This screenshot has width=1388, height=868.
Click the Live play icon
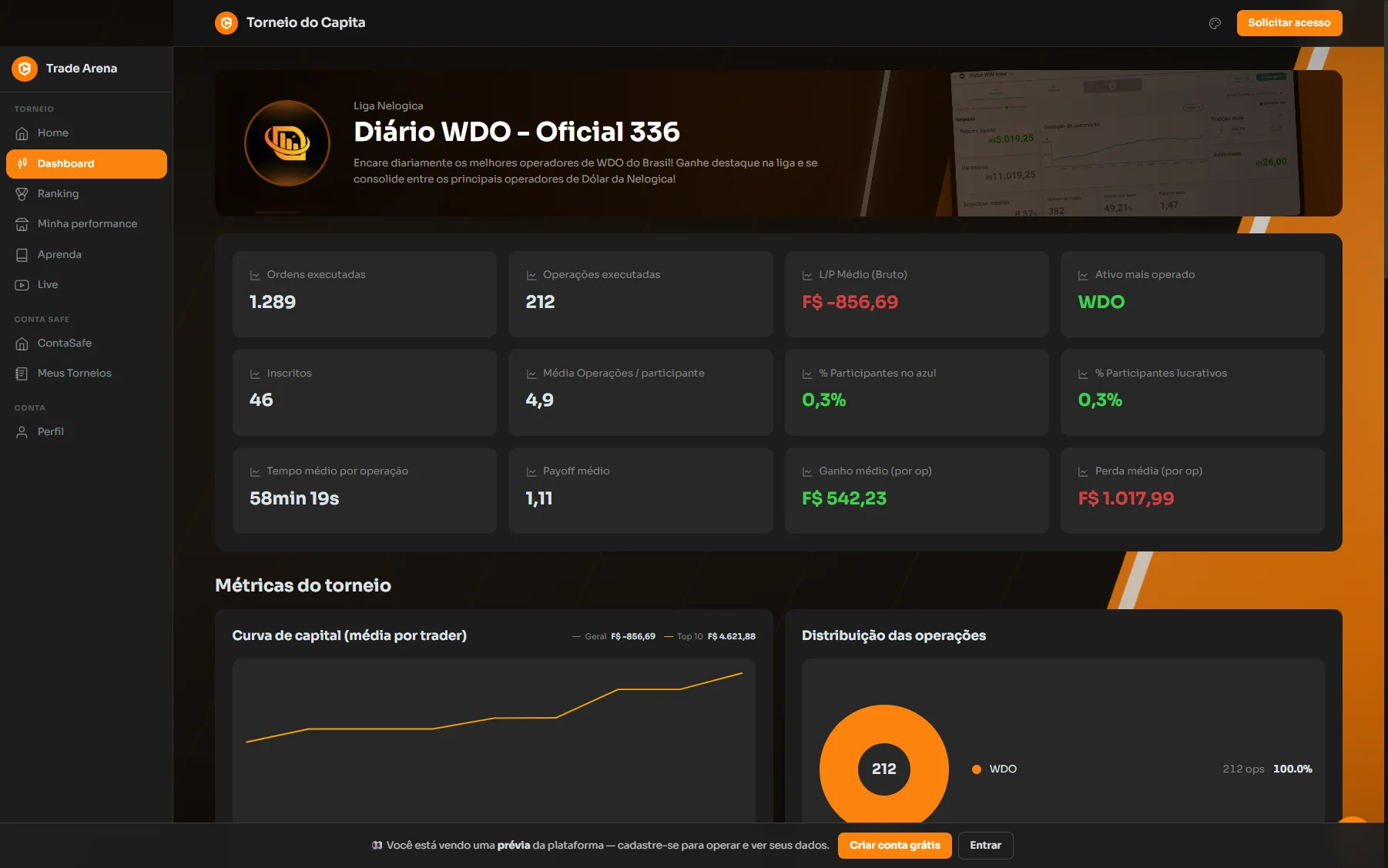point(22,285)
